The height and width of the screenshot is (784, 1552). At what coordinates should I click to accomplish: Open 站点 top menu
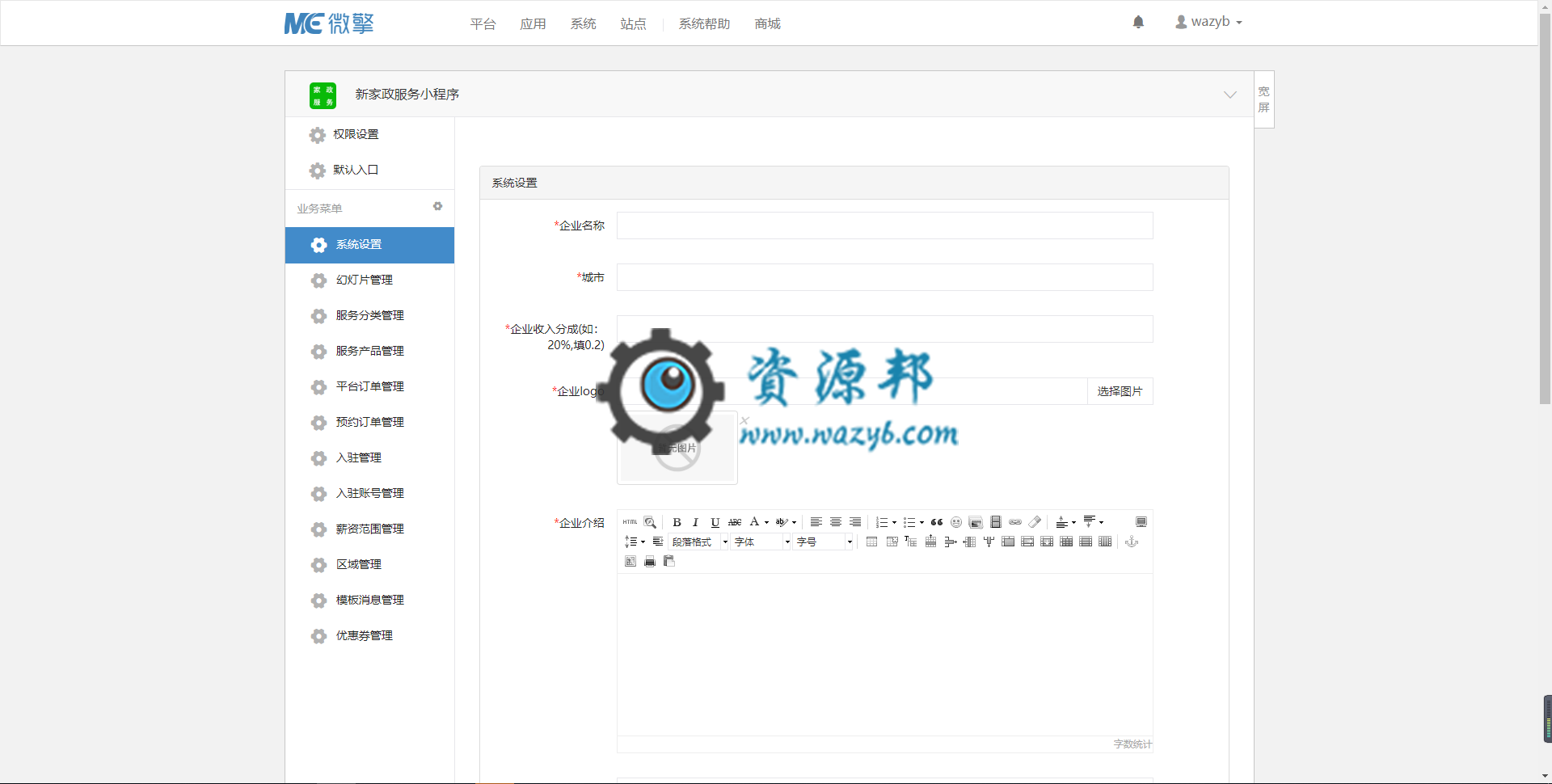click(633, 24)
